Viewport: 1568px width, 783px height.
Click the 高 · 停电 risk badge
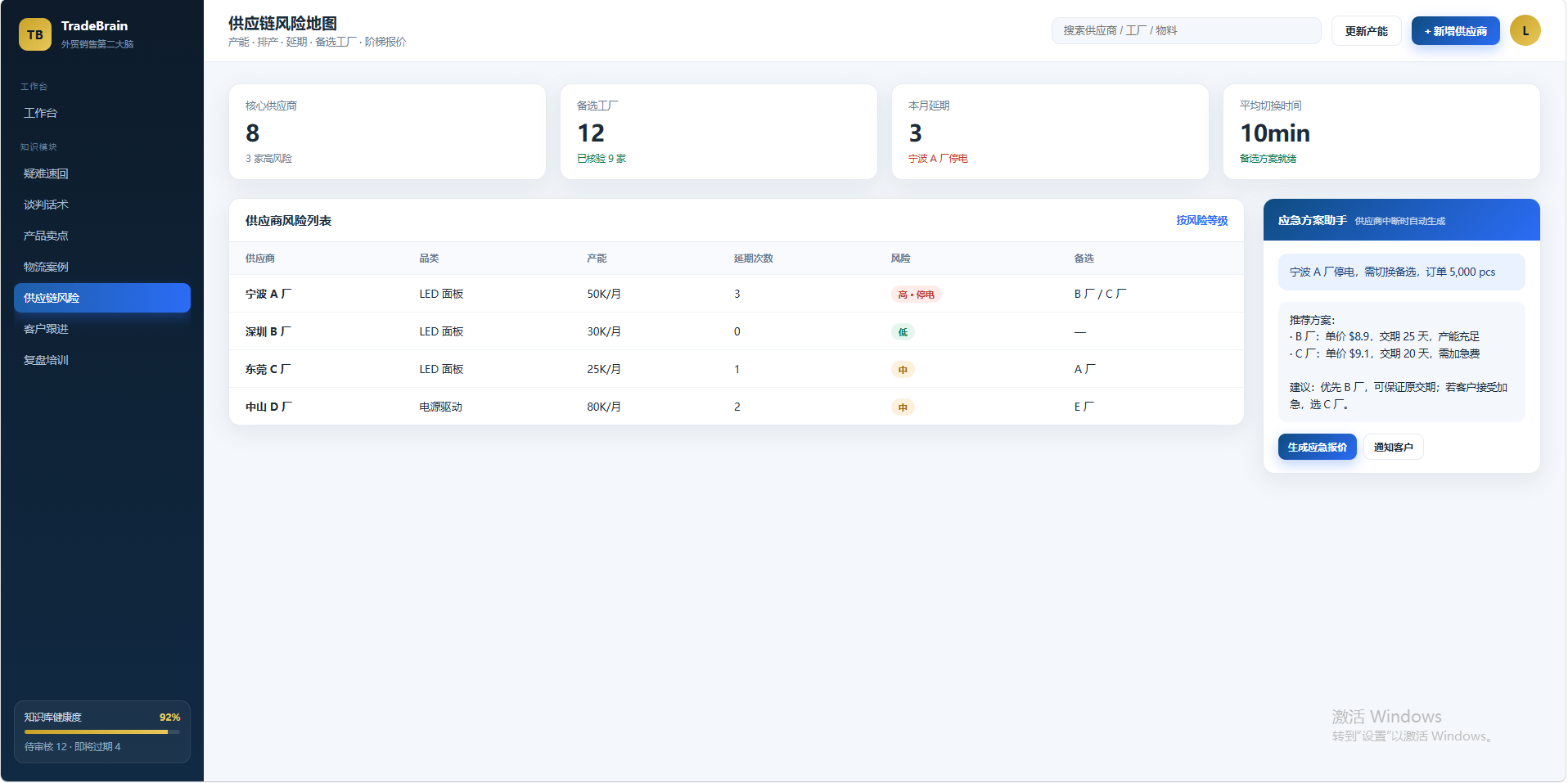(x=916, y=295)
